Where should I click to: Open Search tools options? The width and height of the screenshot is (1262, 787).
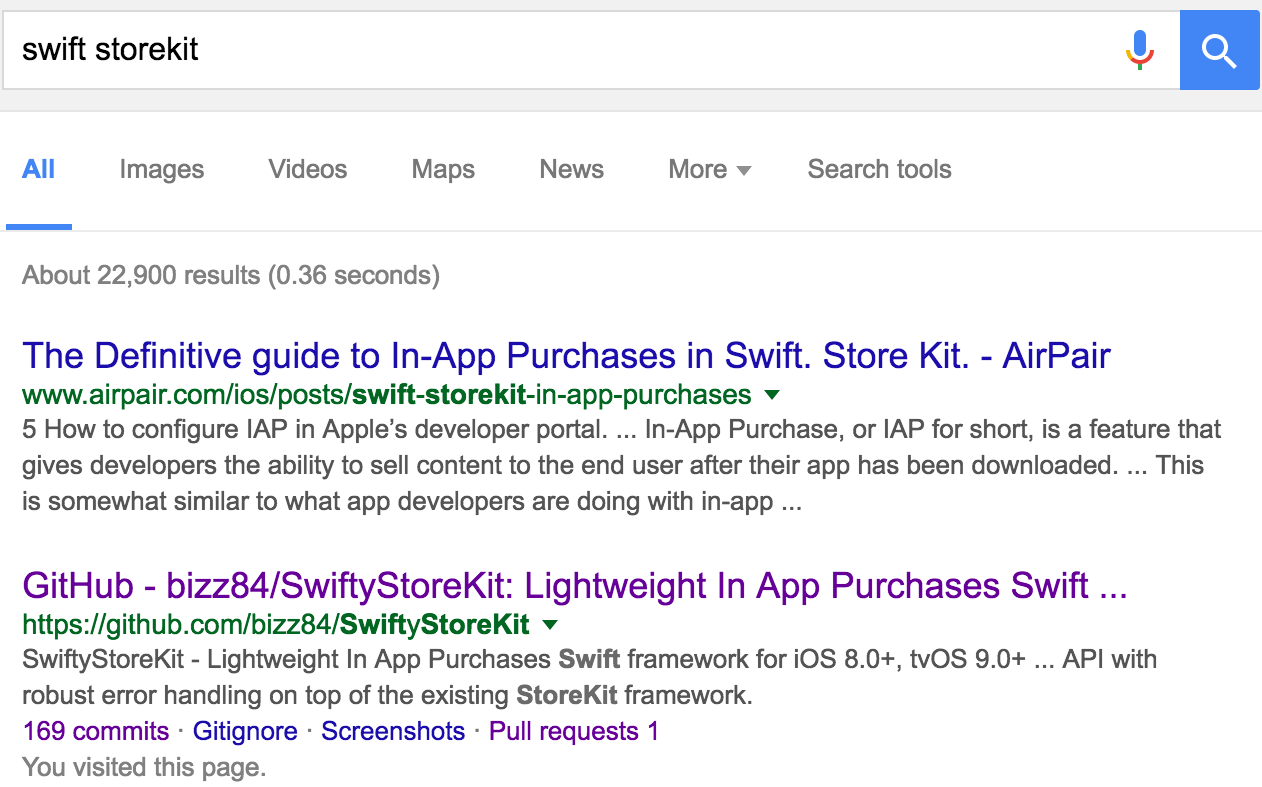[879, 169]
